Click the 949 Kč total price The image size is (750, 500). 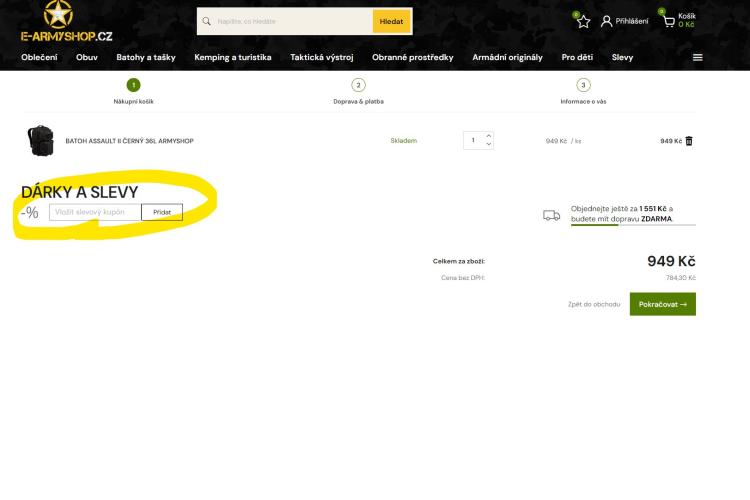coord(671,261)
